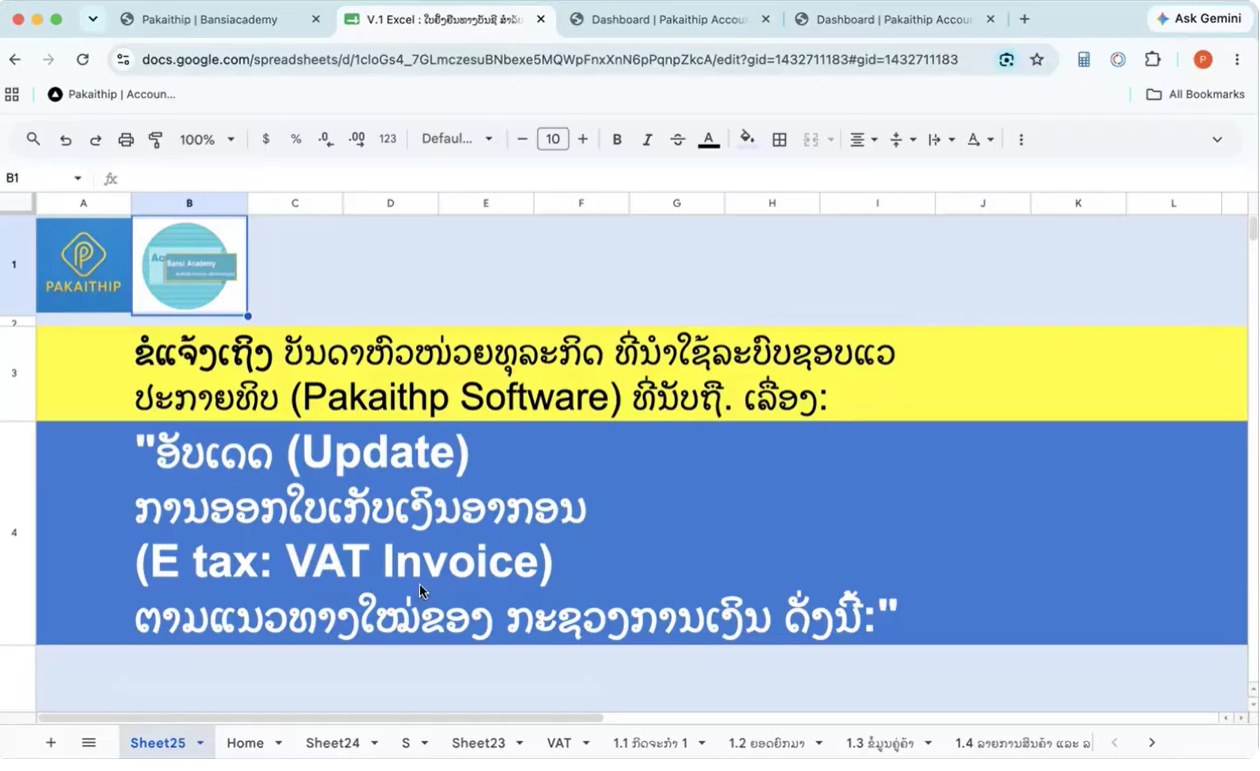
Task: Open the name box dropdown arrow
Action: coord(78,178)
